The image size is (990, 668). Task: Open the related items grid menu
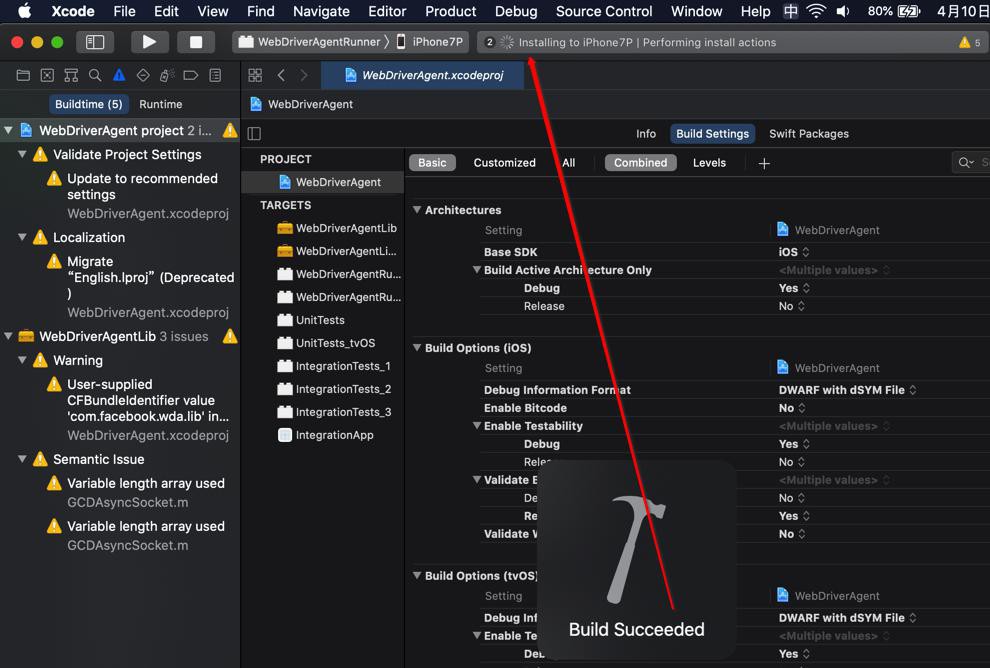point(255,76)
